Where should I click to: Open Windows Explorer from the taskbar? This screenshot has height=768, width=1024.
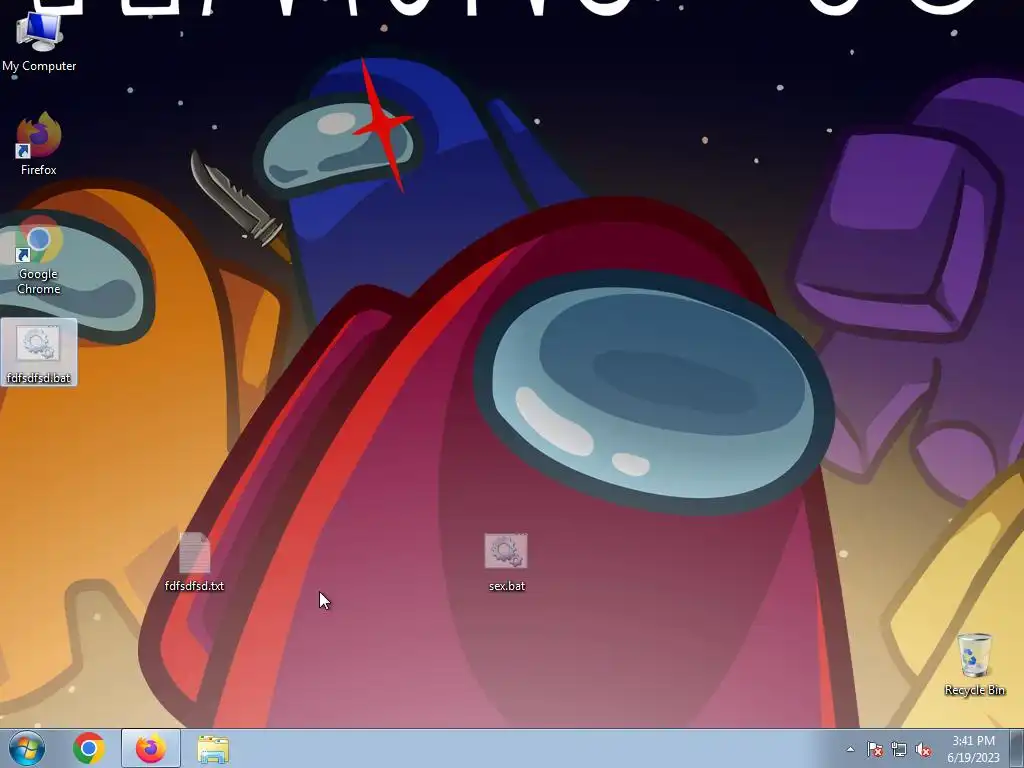(213, 749)
